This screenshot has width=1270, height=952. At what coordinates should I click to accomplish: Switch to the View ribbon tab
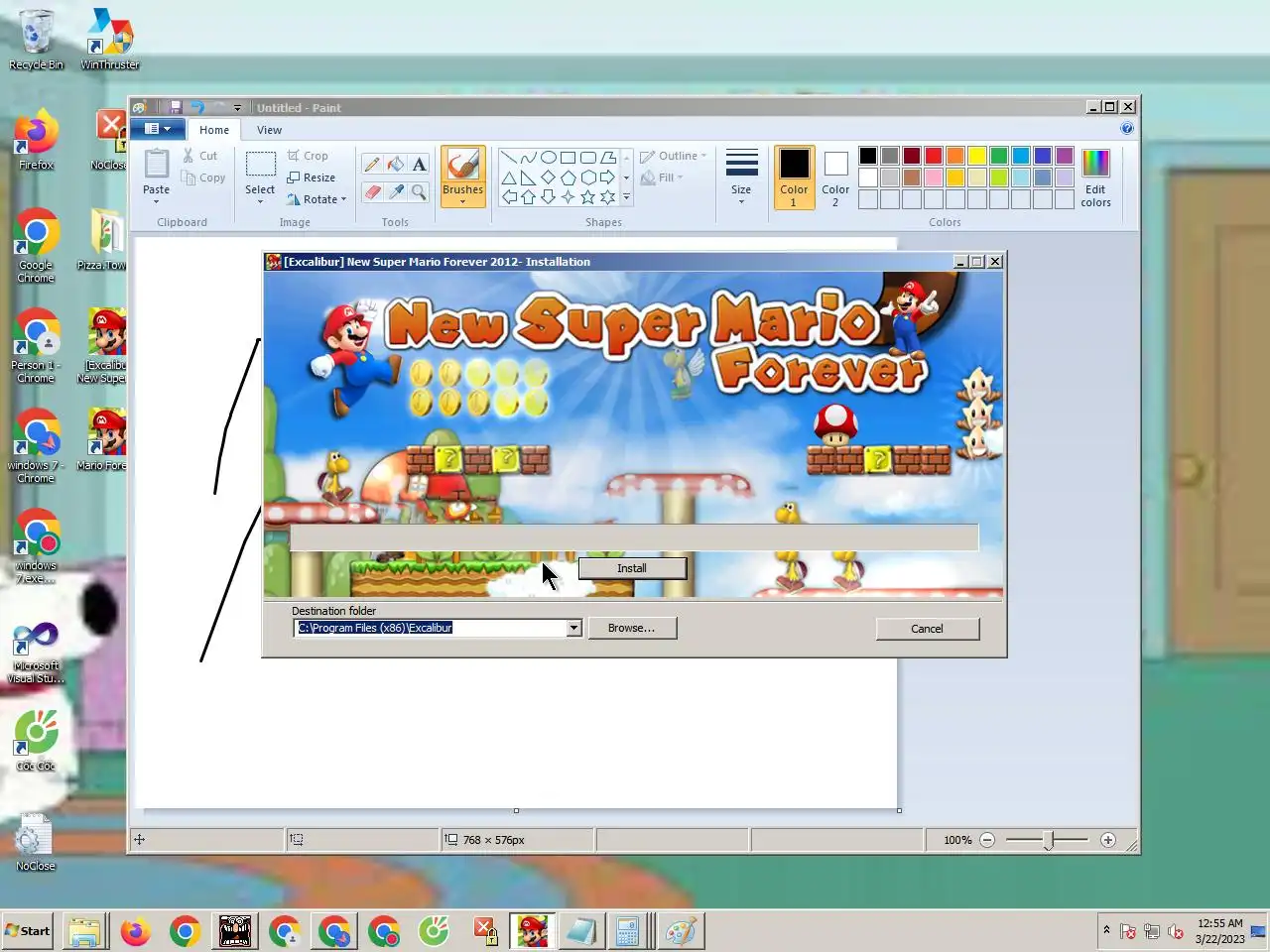click(x=270, y=130)
